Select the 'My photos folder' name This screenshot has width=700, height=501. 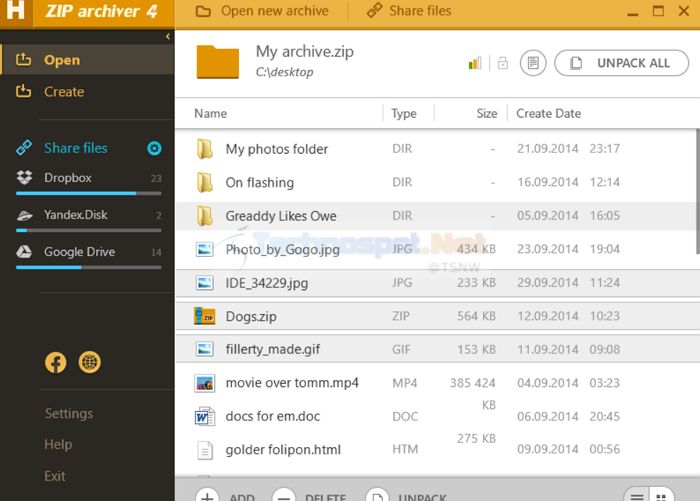click(277, 149)
